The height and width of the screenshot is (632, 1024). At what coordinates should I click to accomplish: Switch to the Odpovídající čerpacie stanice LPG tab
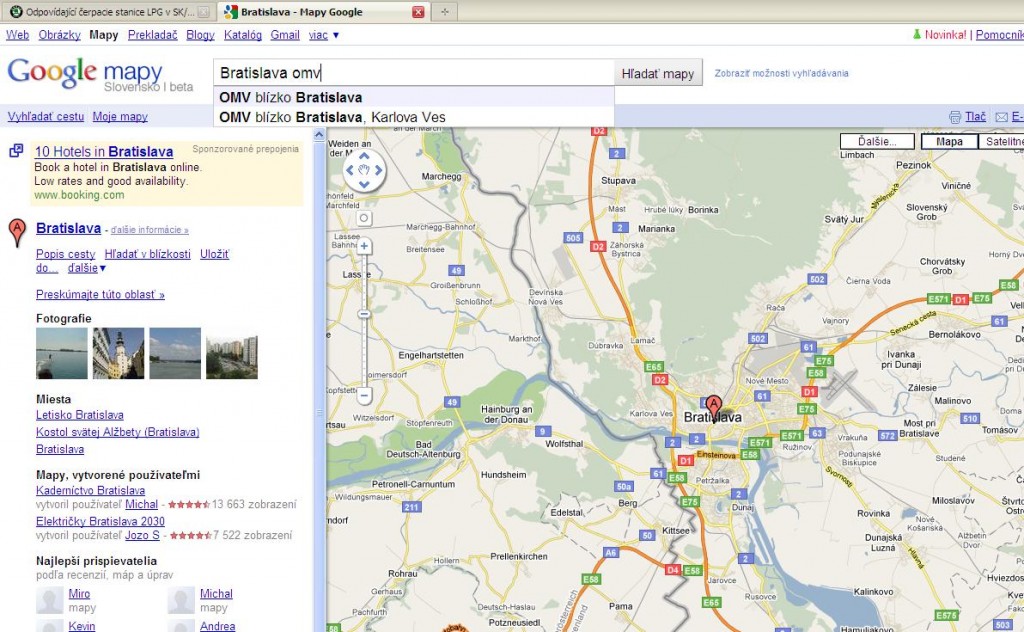108,12
